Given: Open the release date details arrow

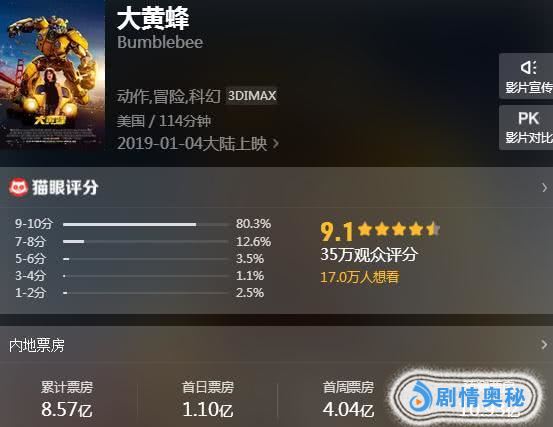Looking at the screenshot, I should (x=276, y=144).
